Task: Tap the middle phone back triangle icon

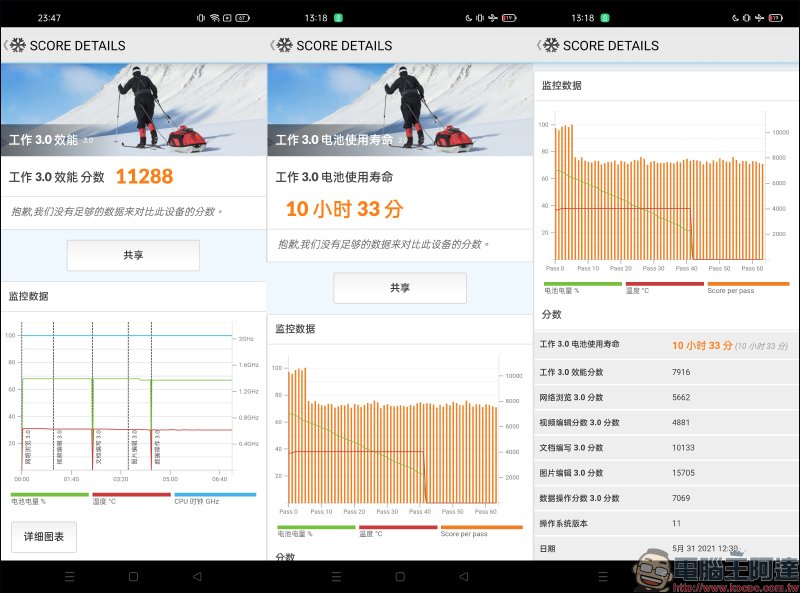Action: [x=464, y=577]
